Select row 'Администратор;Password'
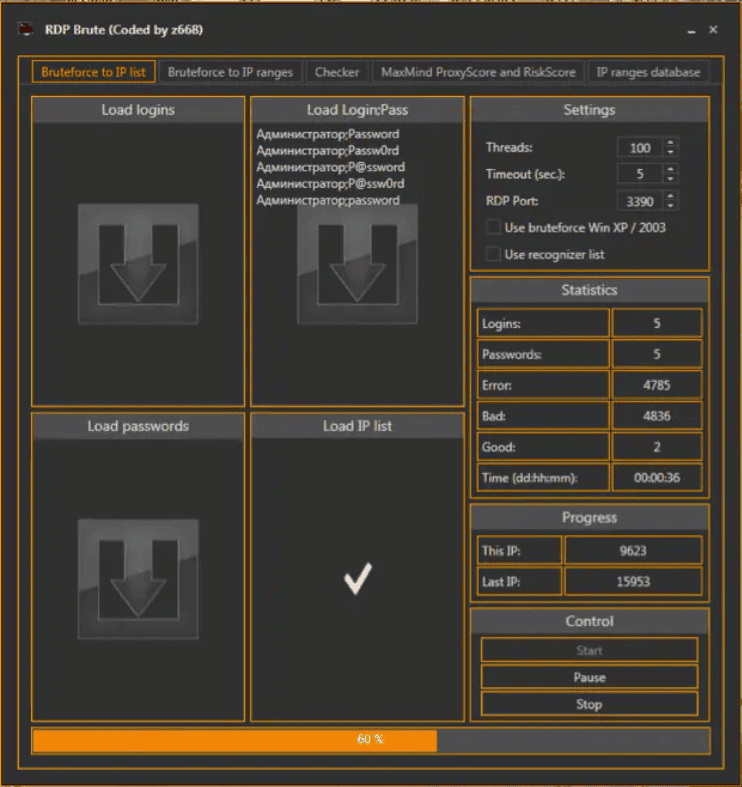 point(328,134)
